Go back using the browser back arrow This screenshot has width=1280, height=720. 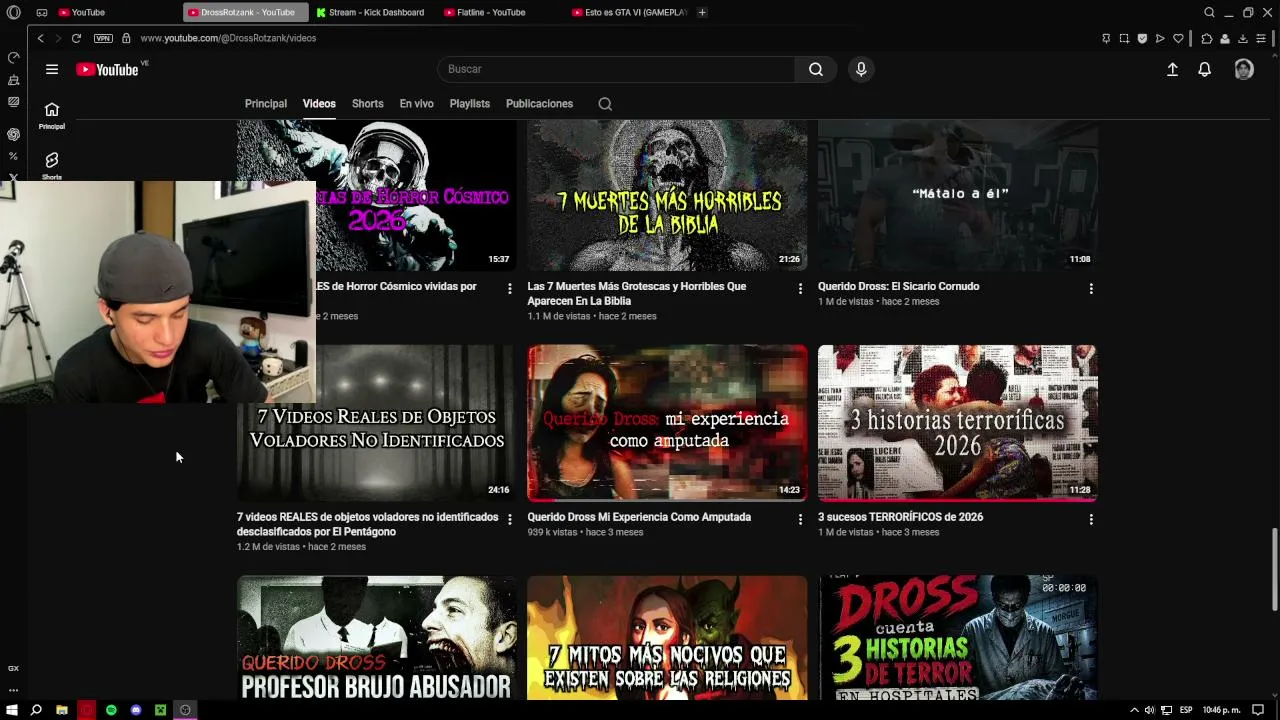(x=40, y=38)
